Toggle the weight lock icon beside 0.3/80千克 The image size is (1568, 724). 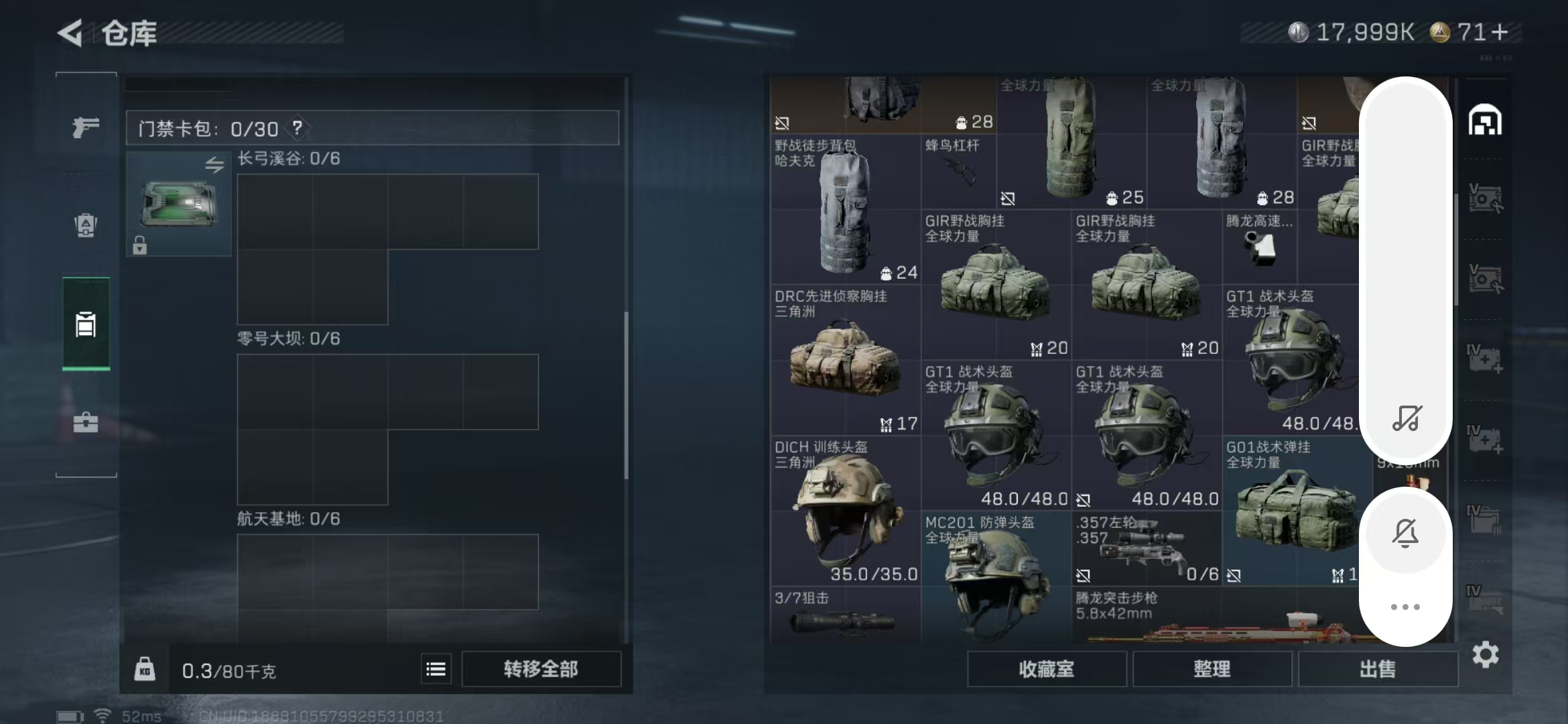(x=145, y=669)
